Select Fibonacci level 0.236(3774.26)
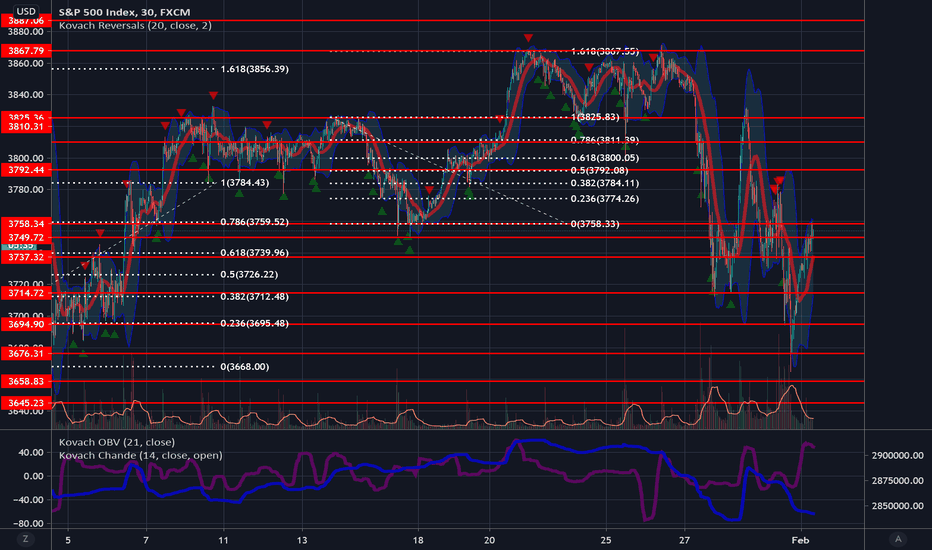This screenshot has width=932, height=550. [x=605, y=199]
